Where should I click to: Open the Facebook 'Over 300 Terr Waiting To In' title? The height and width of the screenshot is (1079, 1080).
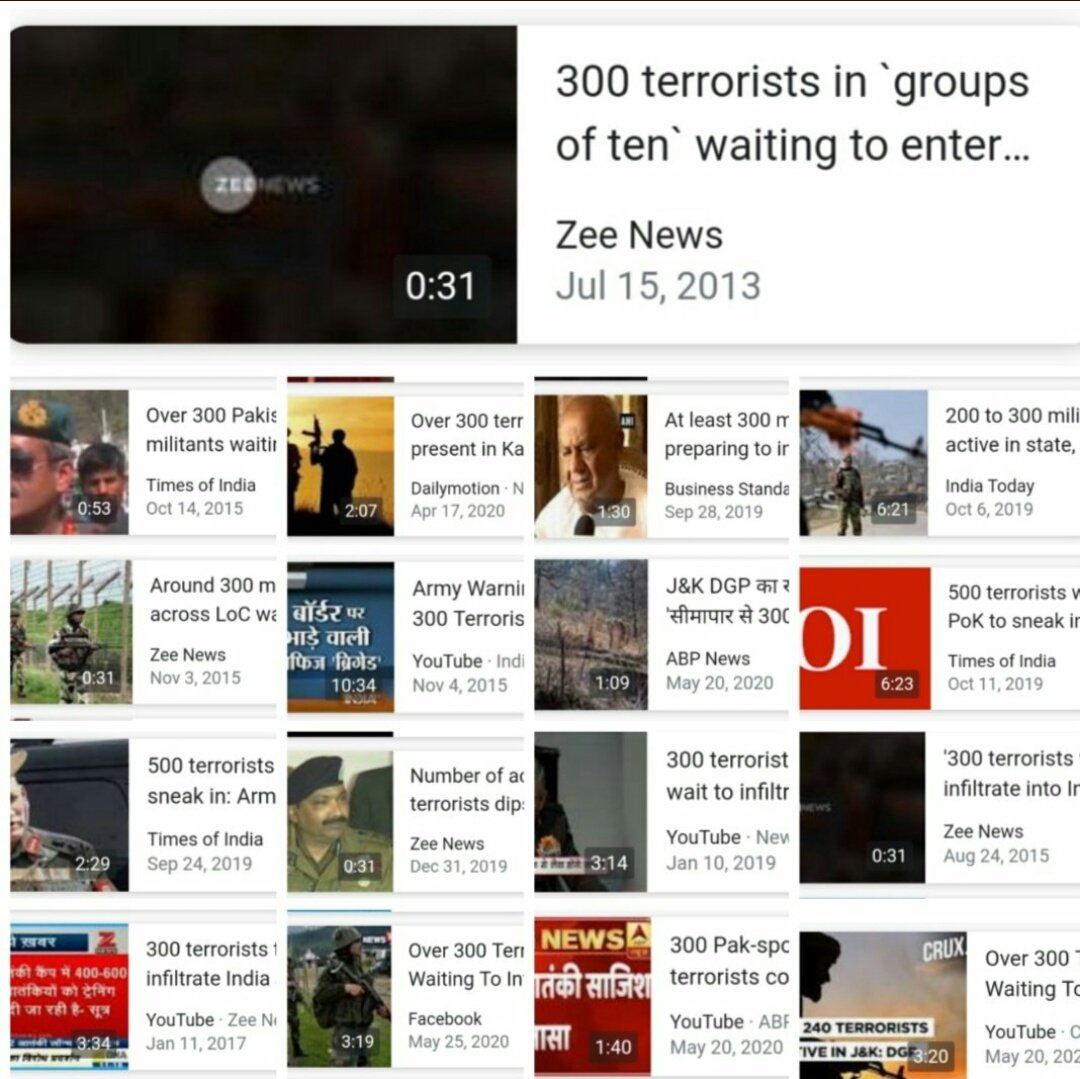tap(466, 964)
